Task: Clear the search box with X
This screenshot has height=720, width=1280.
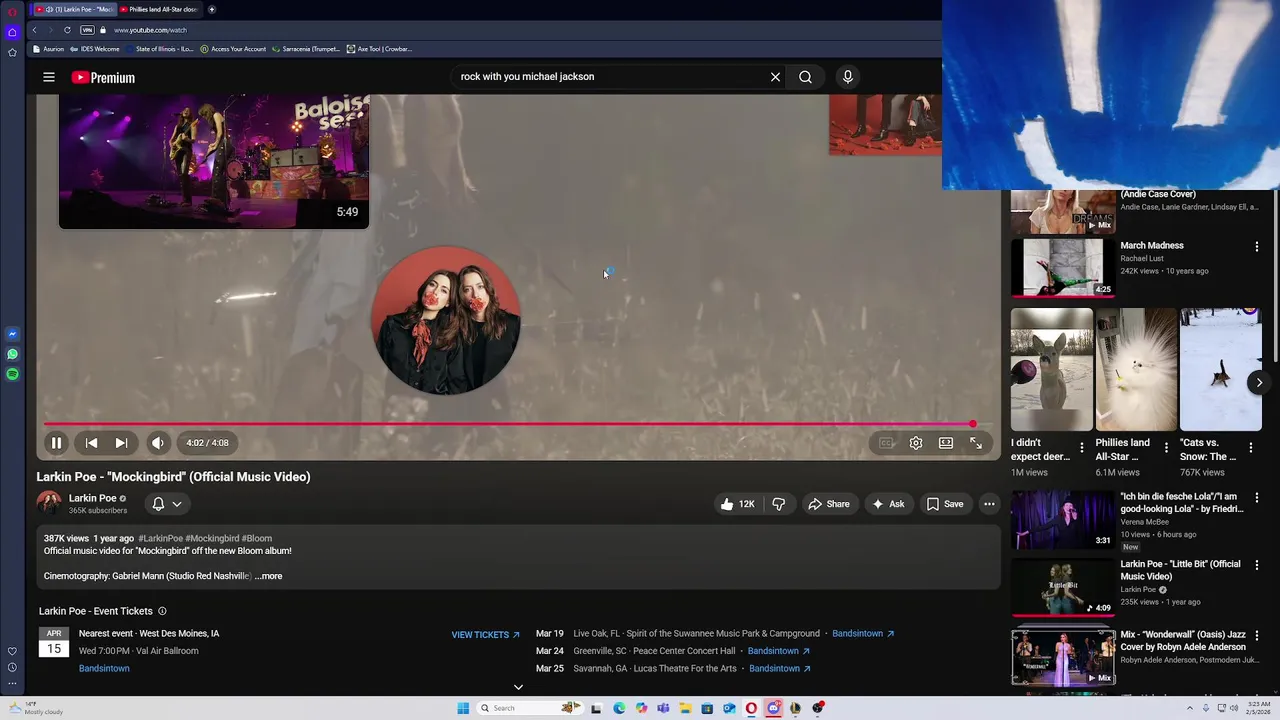Action: coord(775,77)
